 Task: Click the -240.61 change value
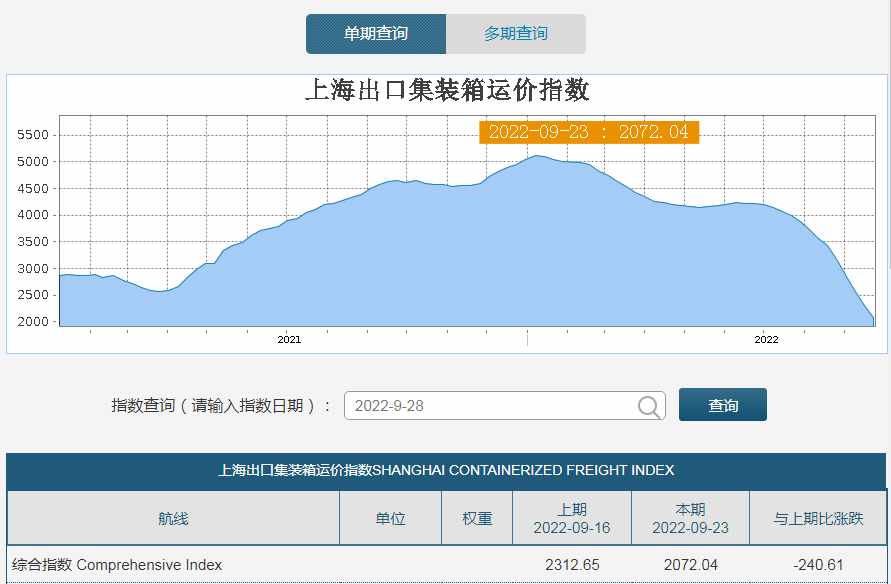tap(818, 565)
